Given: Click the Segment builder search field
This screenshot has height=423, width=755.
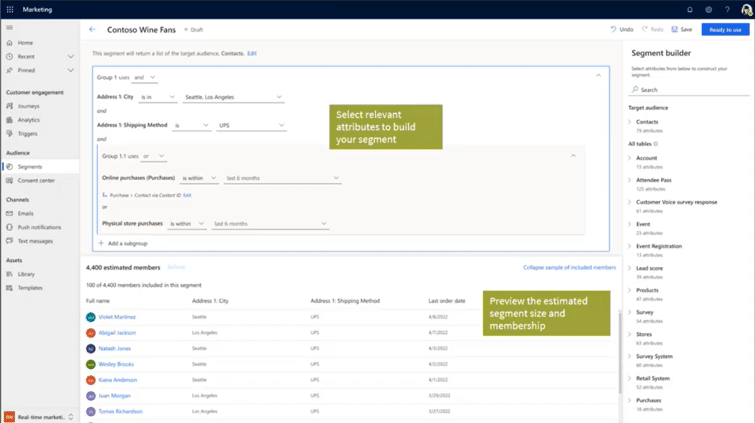Looking at the screenshot, I should tap(690, 90).
